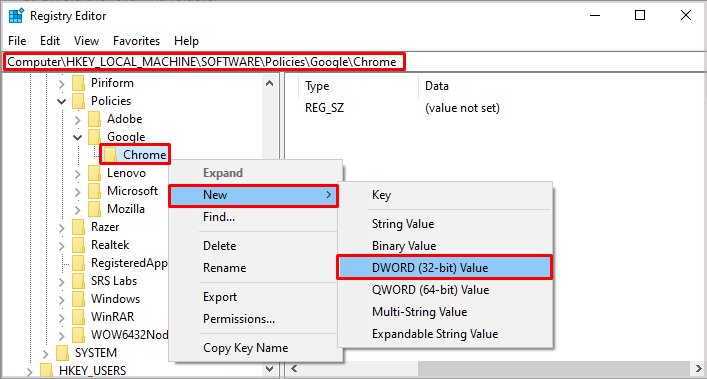Create a new DWORD (32-bit) Value
This screenshot has height=379, width=707.
[x=445, y=268]
